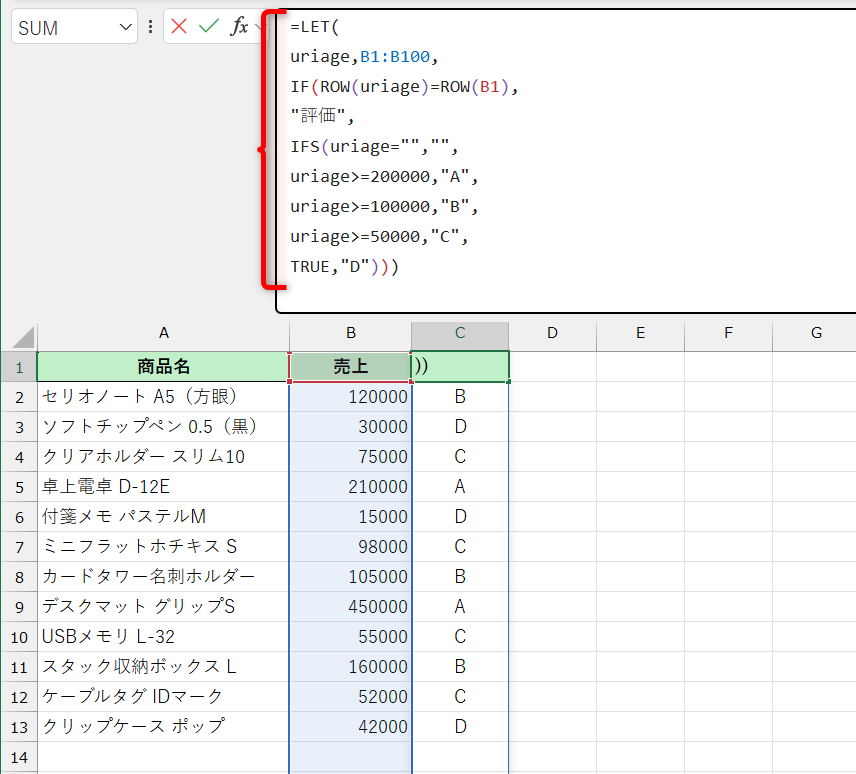Select the 売上 header cell B1
Screen dimensions: 856x774
350,366
